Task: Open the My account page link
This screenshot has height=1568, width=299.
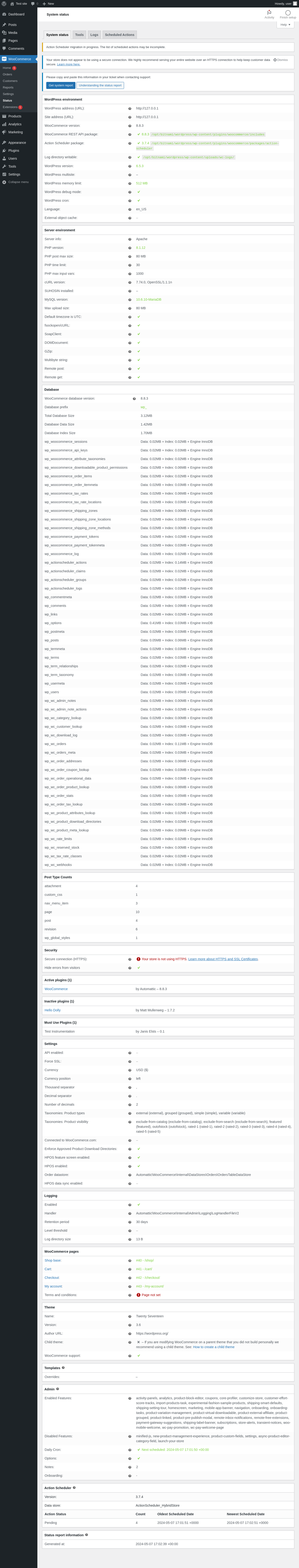Action: pos(53,1286)
